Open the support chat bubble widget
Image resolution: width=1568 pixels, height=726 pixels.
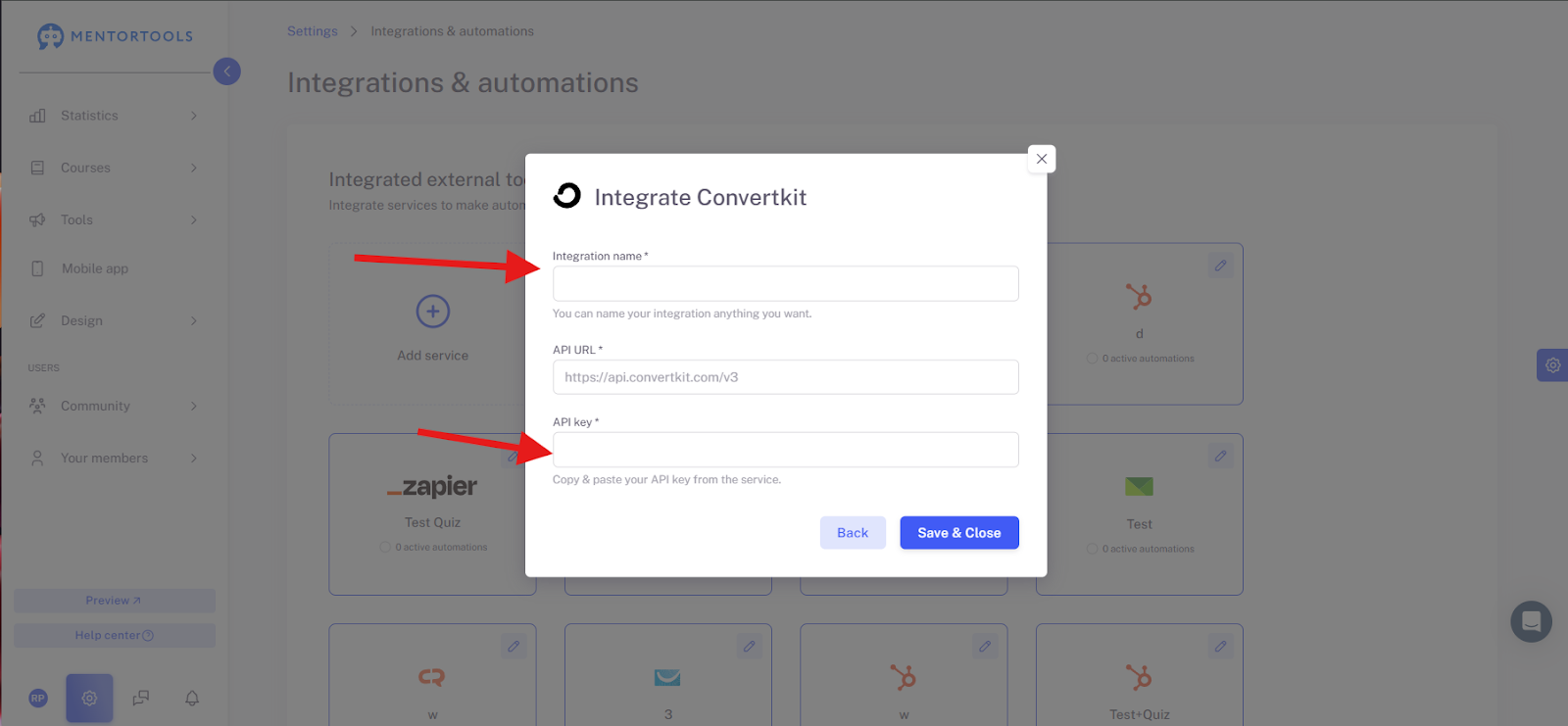[1531, 621]
